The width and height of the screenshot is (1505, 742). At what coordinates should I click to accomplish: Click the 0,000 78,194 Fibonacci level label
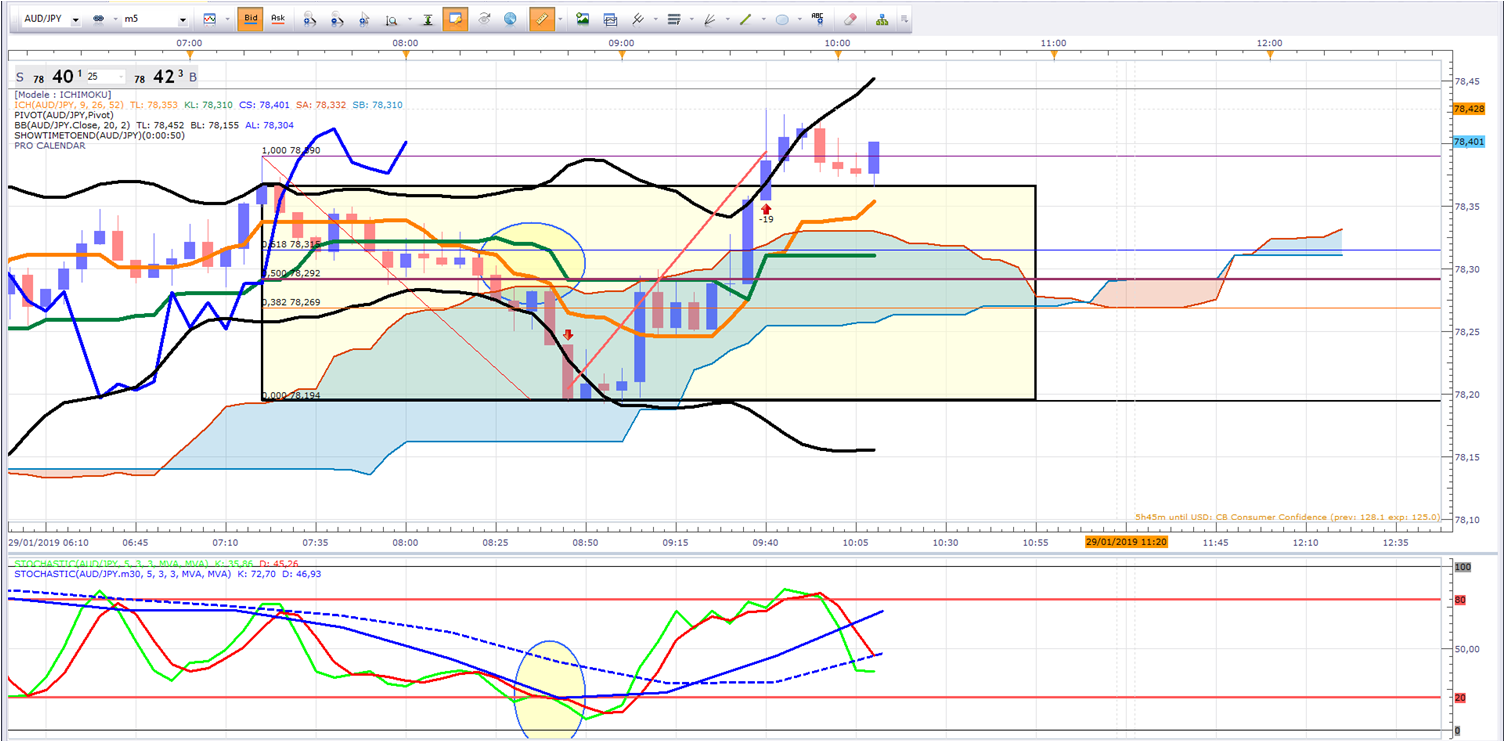coord(291,397)
